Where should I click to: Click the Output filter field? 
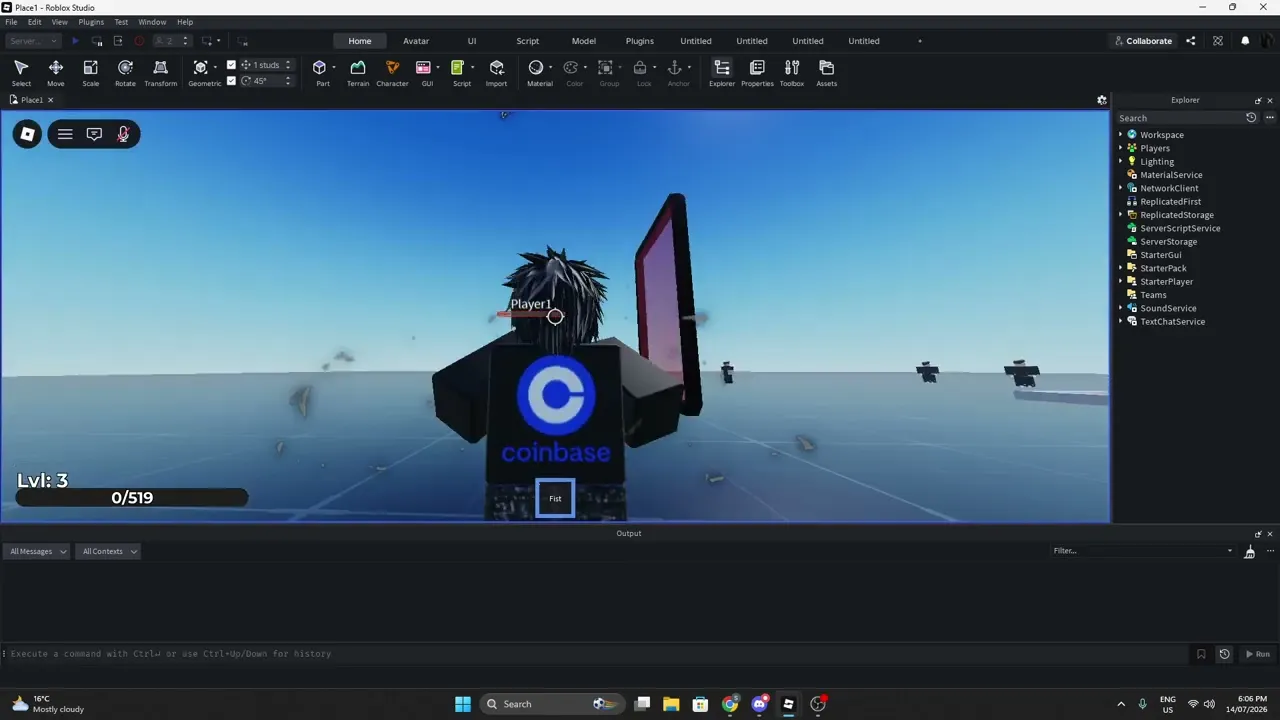(1143, 551)
